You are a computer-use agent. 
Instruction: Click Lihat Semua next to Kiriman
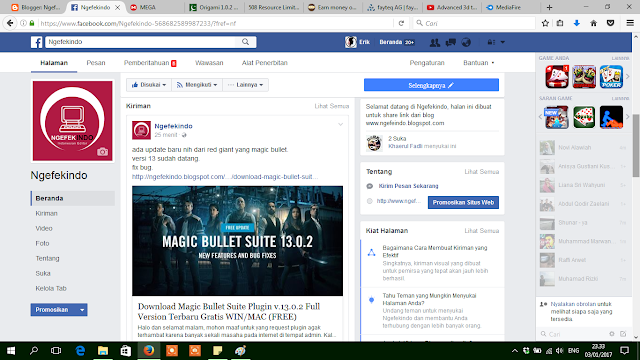coord(331,106)
